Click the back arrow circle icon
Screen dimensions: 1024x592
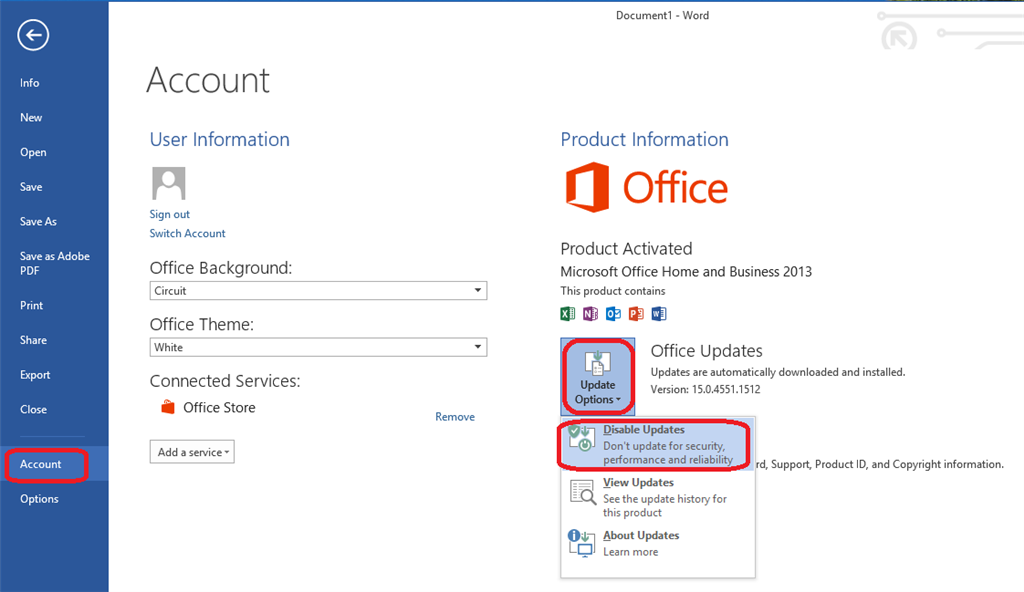[x=33, y=35]
